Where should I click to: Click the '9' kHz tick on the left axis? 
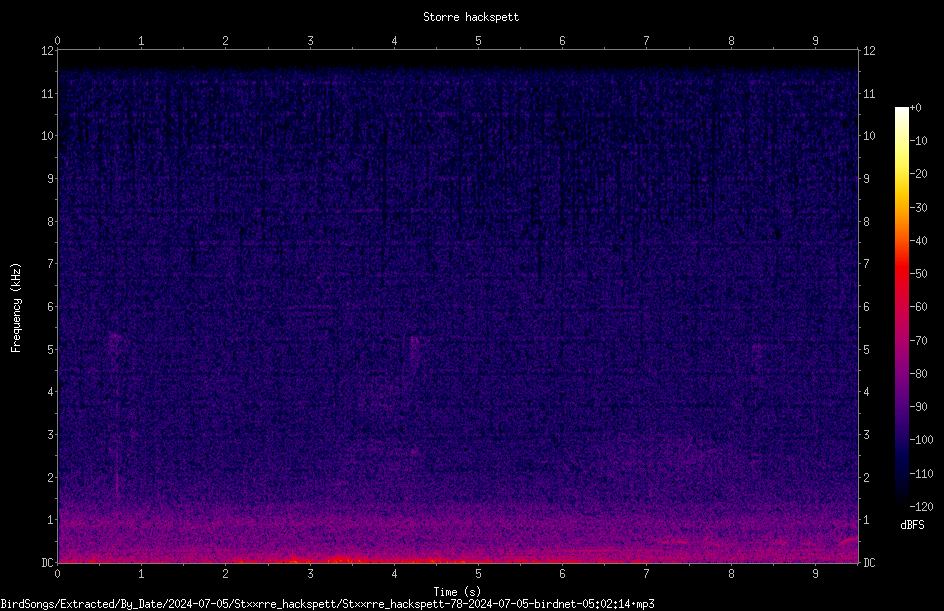(51, 179)
